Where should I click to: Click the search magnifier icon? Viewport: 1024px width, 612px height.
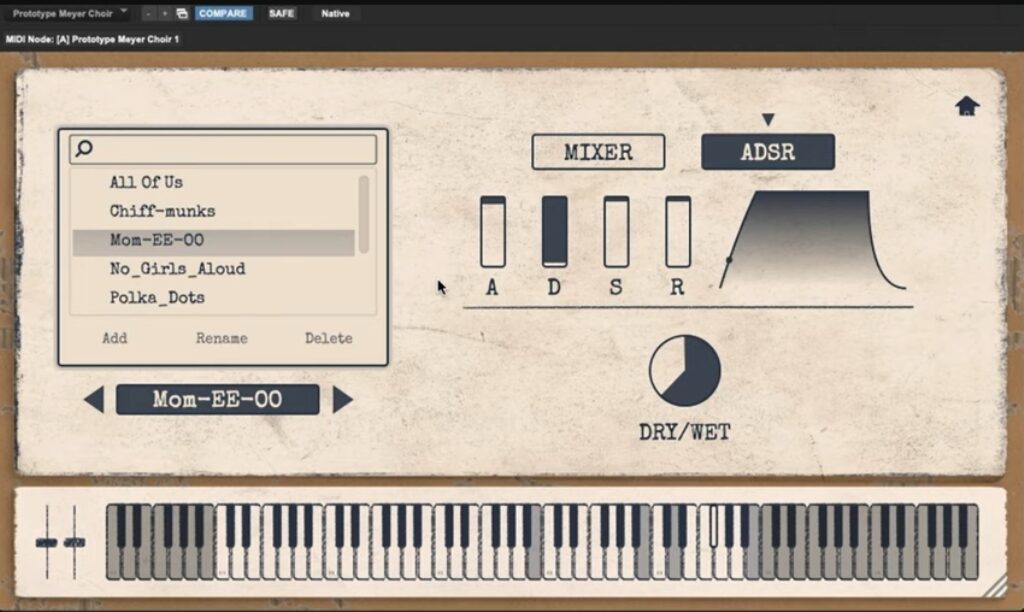[x=84, y=148]
